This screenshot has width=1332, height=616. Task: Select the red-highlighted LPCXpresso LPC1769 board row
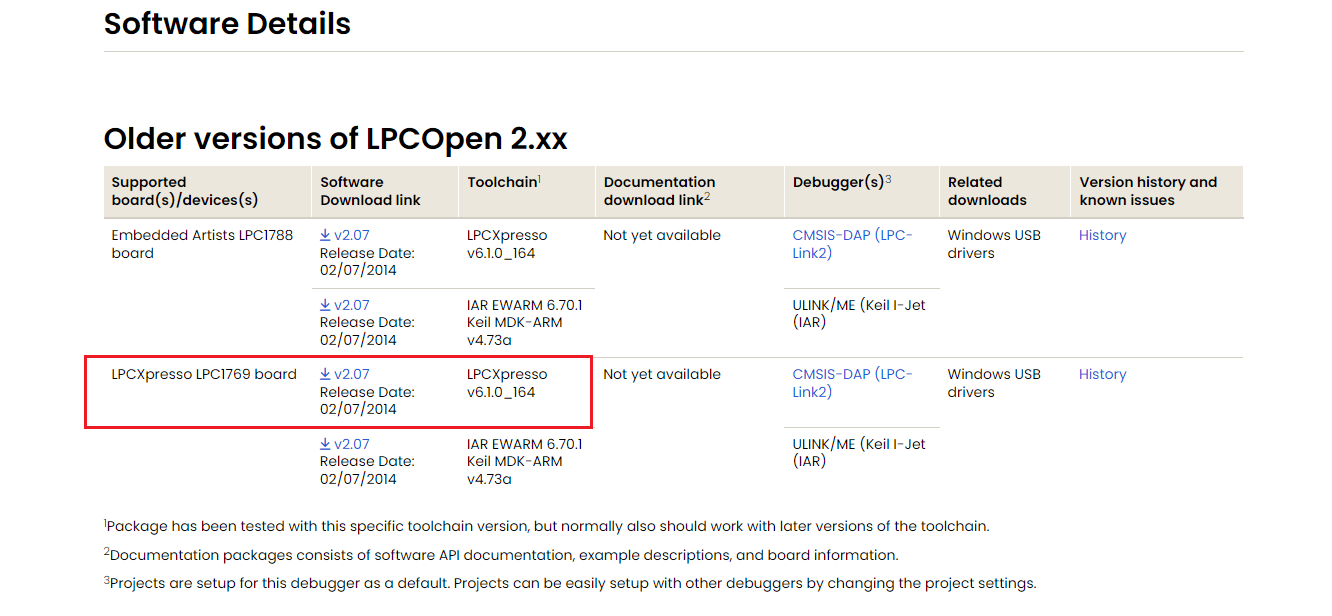tap(203, 373)
